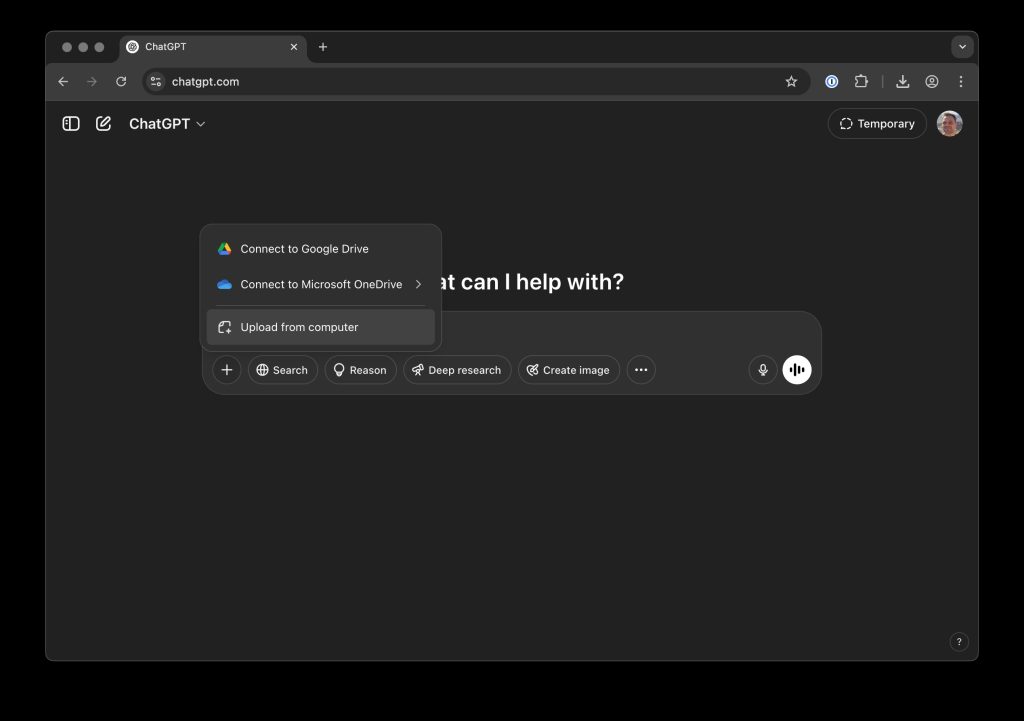Open the more tools ellipsis button
The image size is (1024, 721).
click(641, 370)
